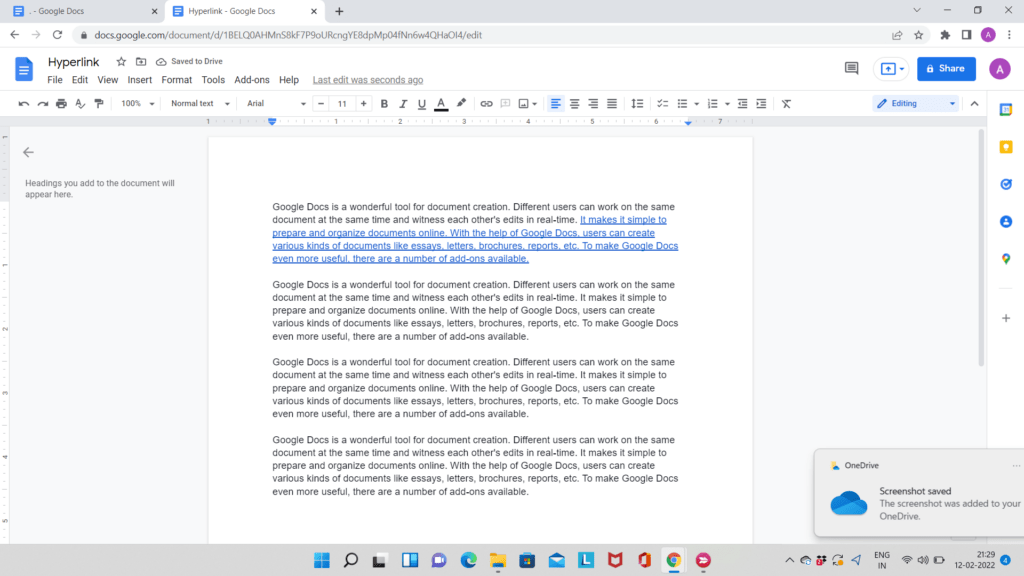Select the Paint format tool

pos(96,103)
